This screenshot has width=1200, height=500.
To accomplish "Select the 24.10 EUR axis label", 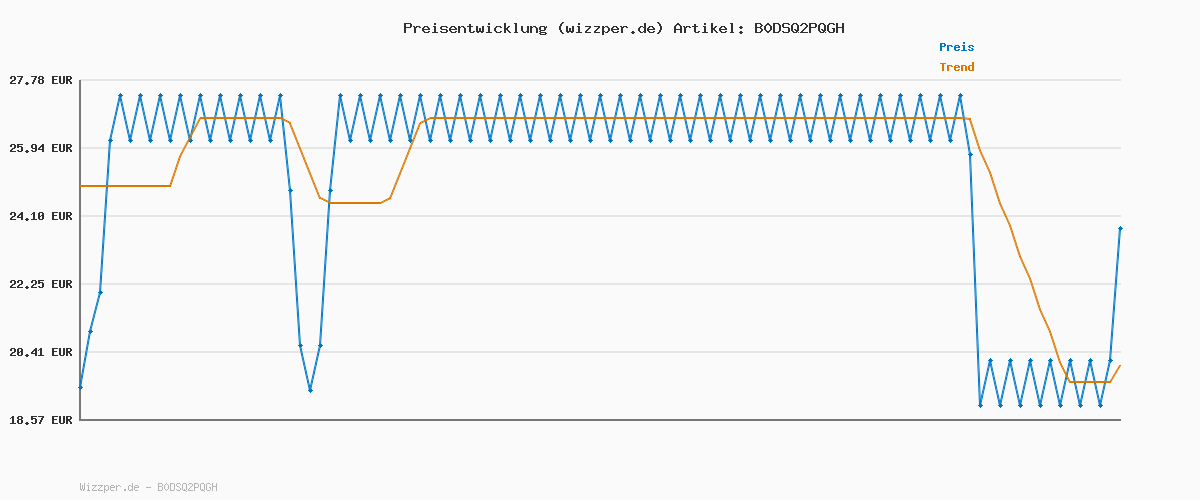I will coord(41,216).
